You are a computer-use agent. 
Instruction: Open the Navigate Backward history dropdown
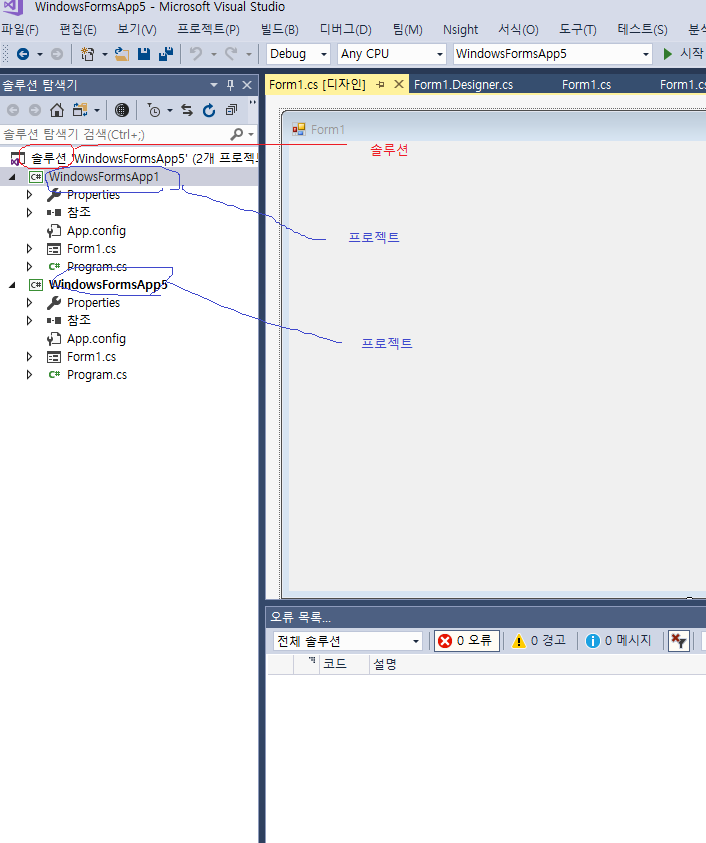40,54
